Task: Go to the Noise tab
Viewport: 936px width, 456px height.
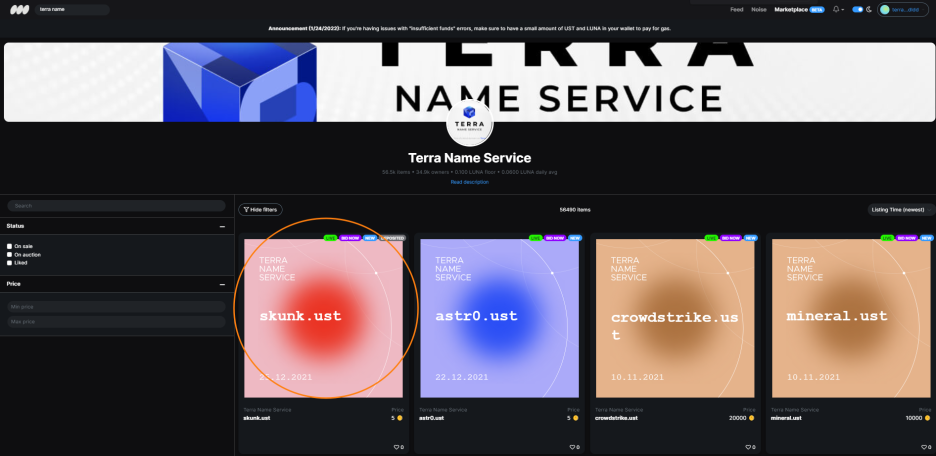Action: (759, 10)
